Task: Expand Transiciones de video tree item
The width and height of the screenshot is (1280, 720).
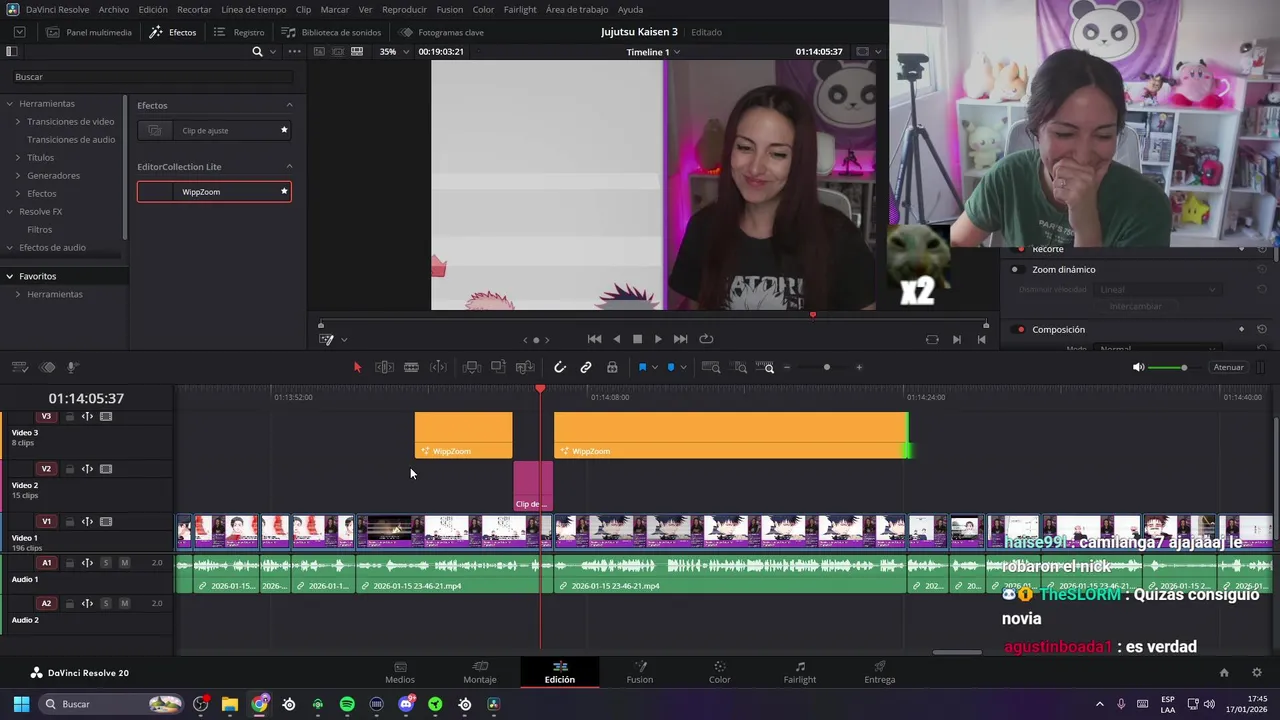Action: tap(18, 121)
